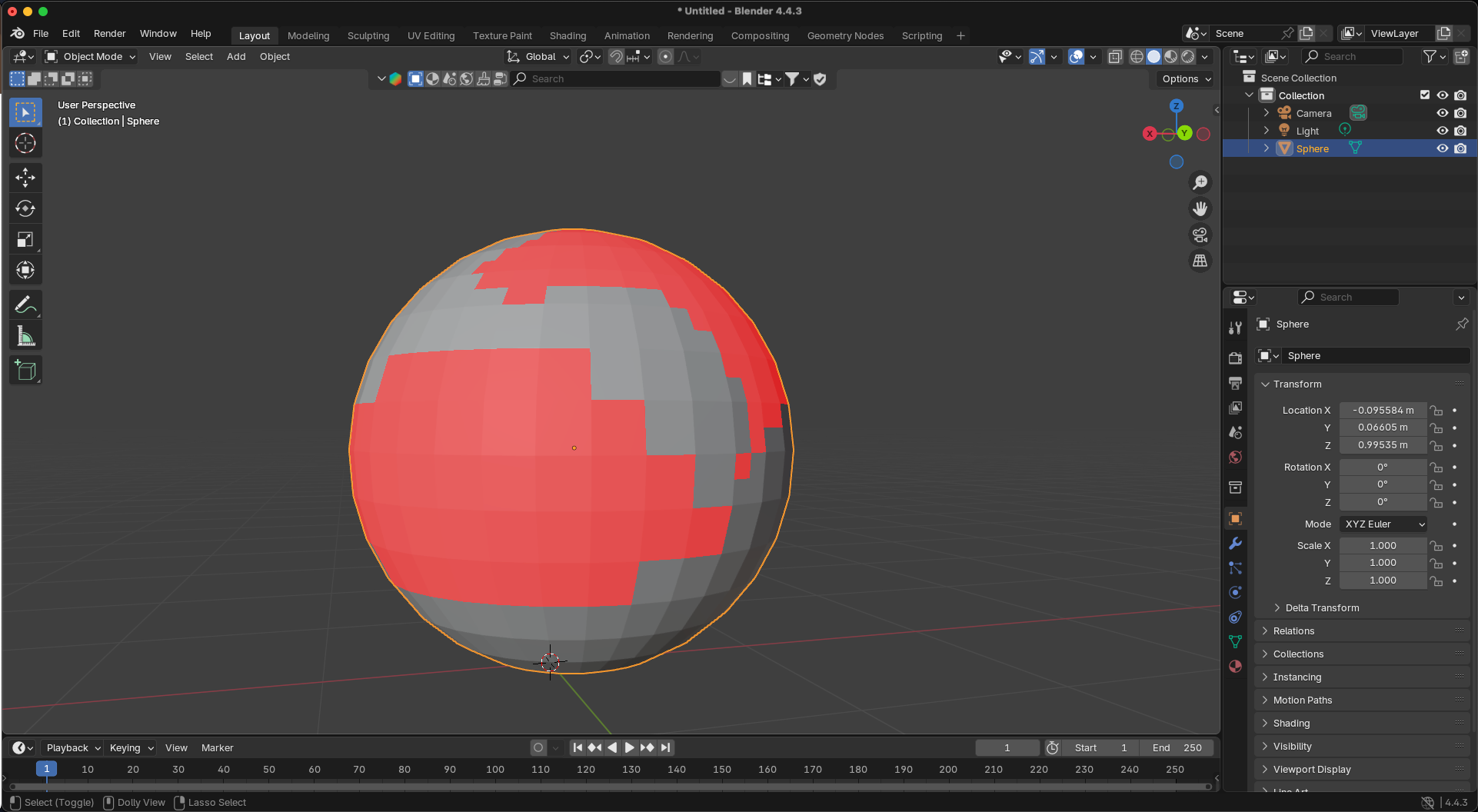Hide the Camera in viewport
The width and height of the screenshot is (1478, 812).
1443,113
